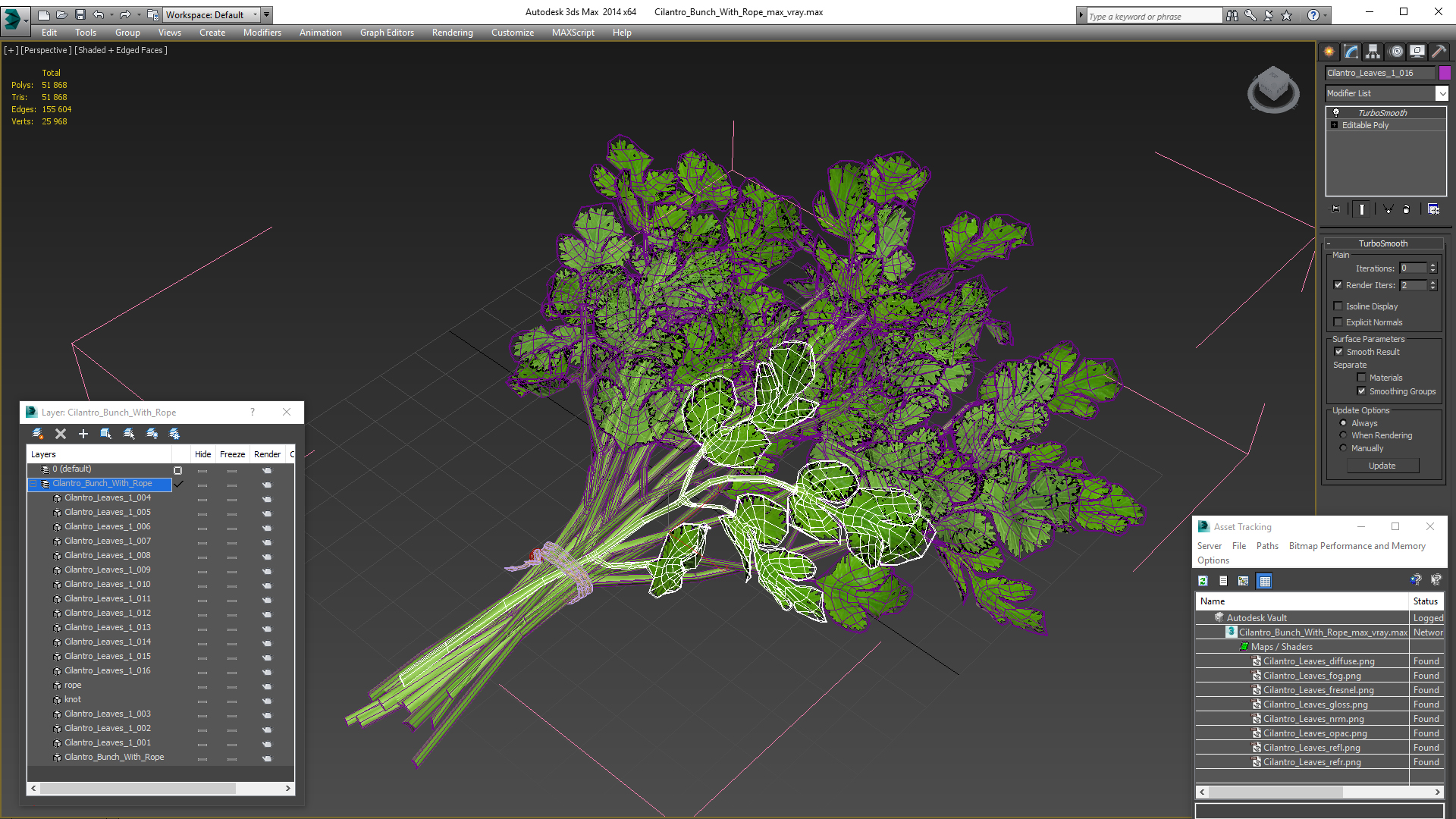The width and height of the screenshot is (1456, 819).
Task: Toggle Smooth Result checkbox in TurboSmooth
Action: 1339,351
